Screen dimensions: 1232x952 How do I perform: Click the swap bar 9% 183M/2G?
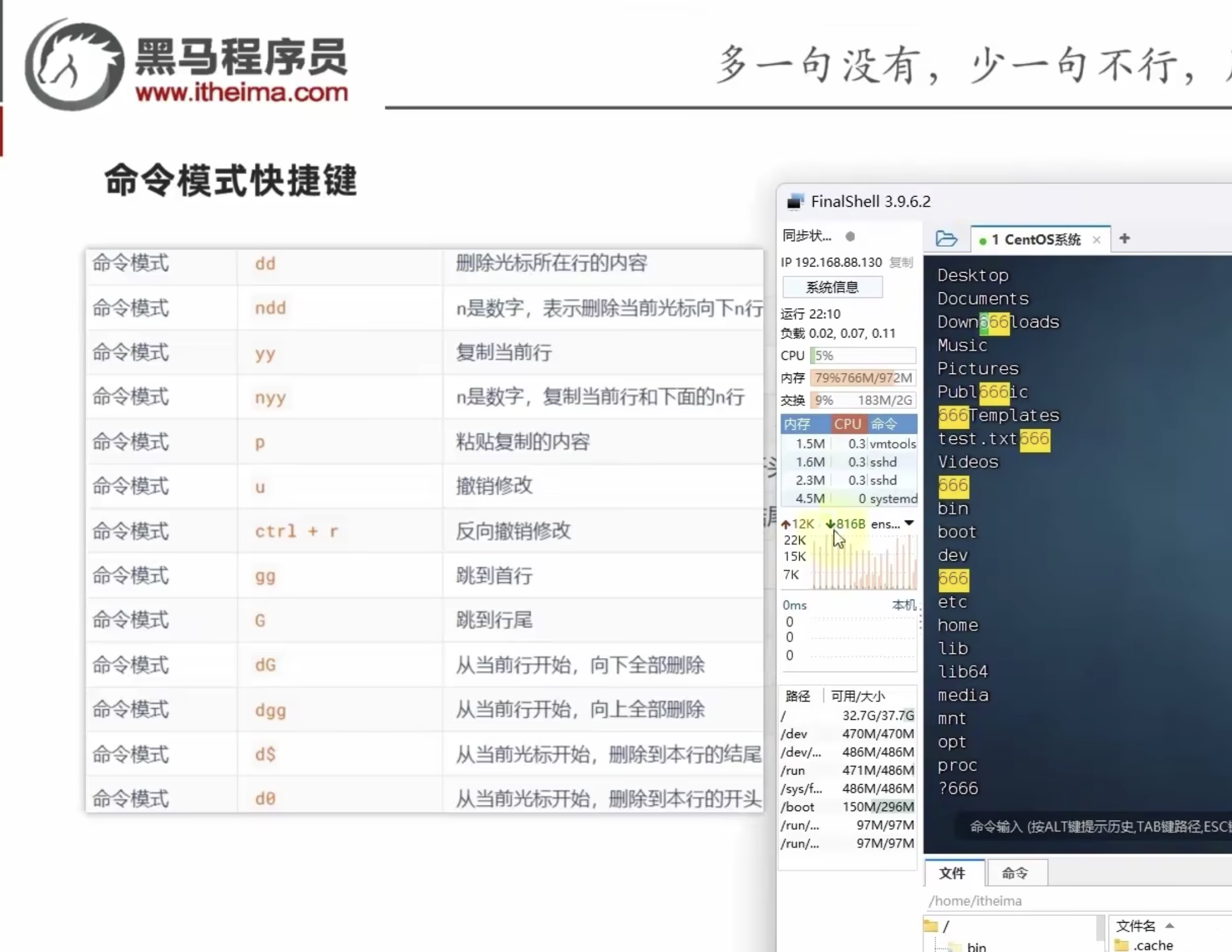tap(863, 400)
